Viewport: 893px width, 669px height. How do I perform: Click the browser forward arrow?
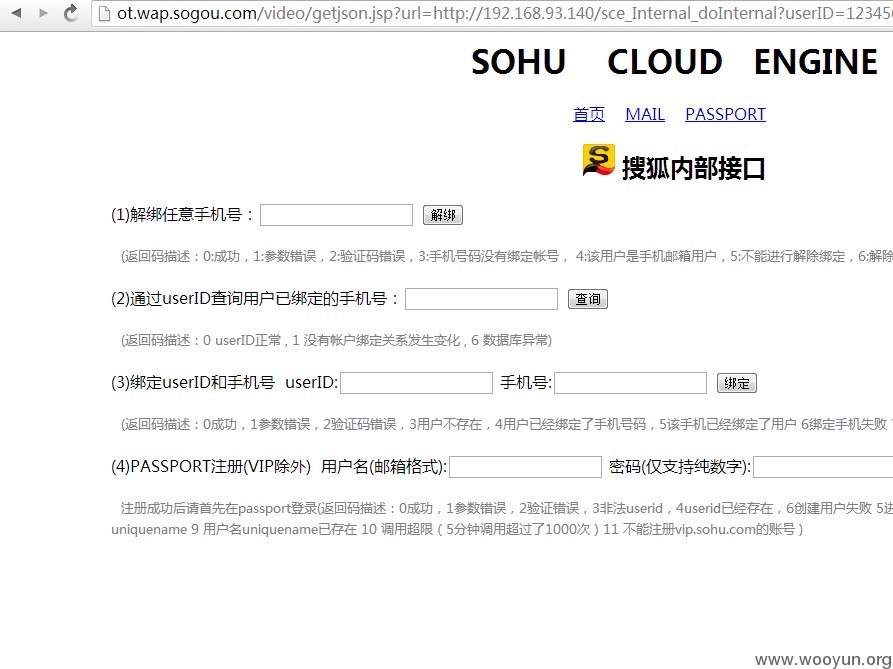pos(43,13)
